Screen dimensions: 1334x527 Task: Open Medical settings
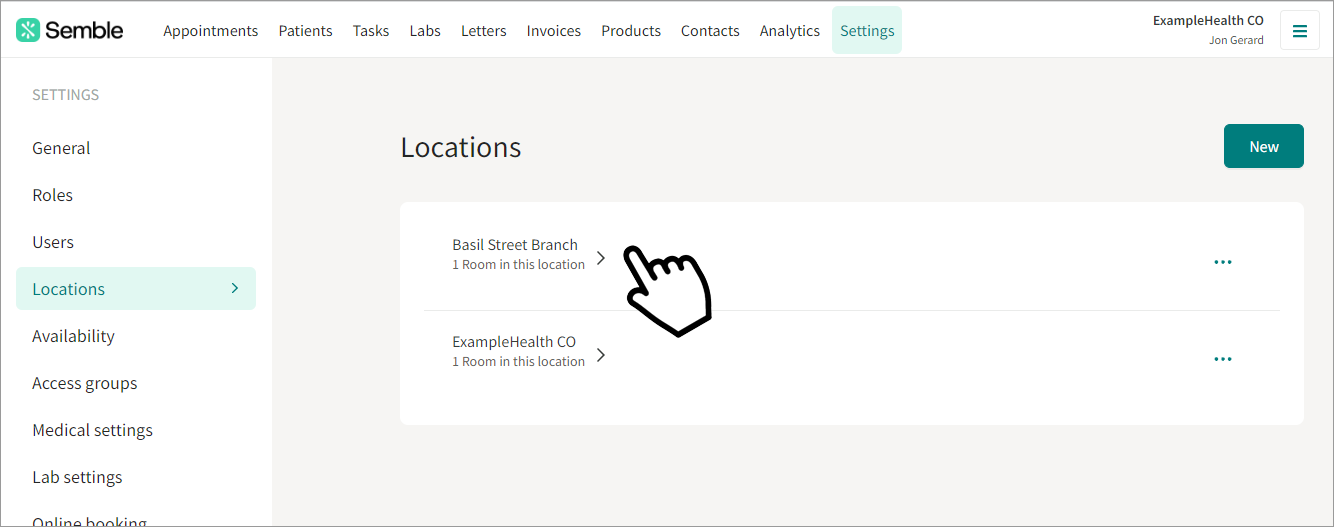tap(93, 430)
